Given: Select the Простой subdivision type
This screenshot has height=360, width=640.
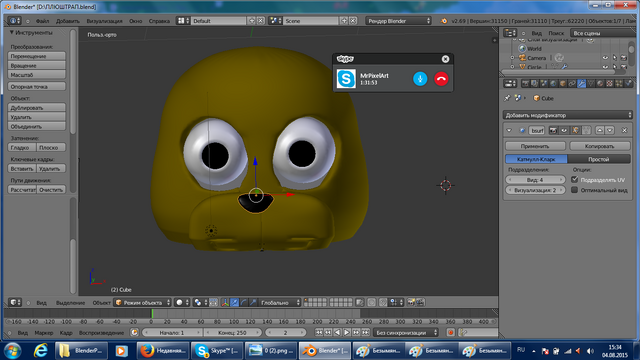Looking at the screenshot, I should (x=599, y=159).
